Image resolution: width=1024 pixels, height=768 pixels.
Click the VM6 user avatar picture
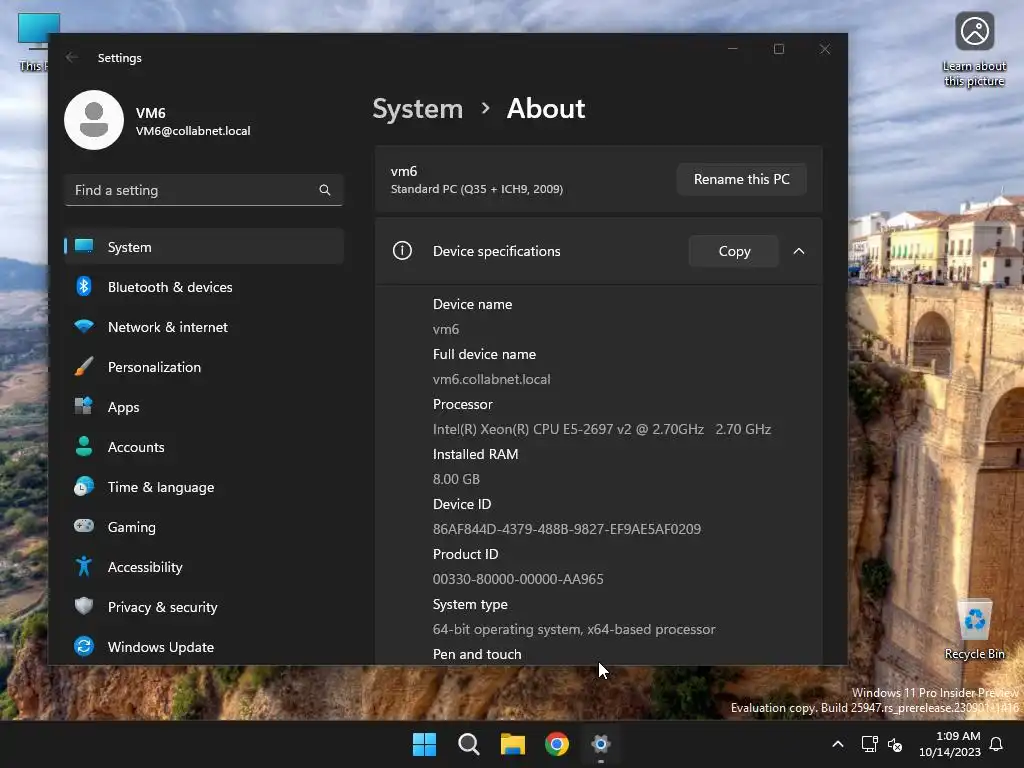[x=94, y=120]
